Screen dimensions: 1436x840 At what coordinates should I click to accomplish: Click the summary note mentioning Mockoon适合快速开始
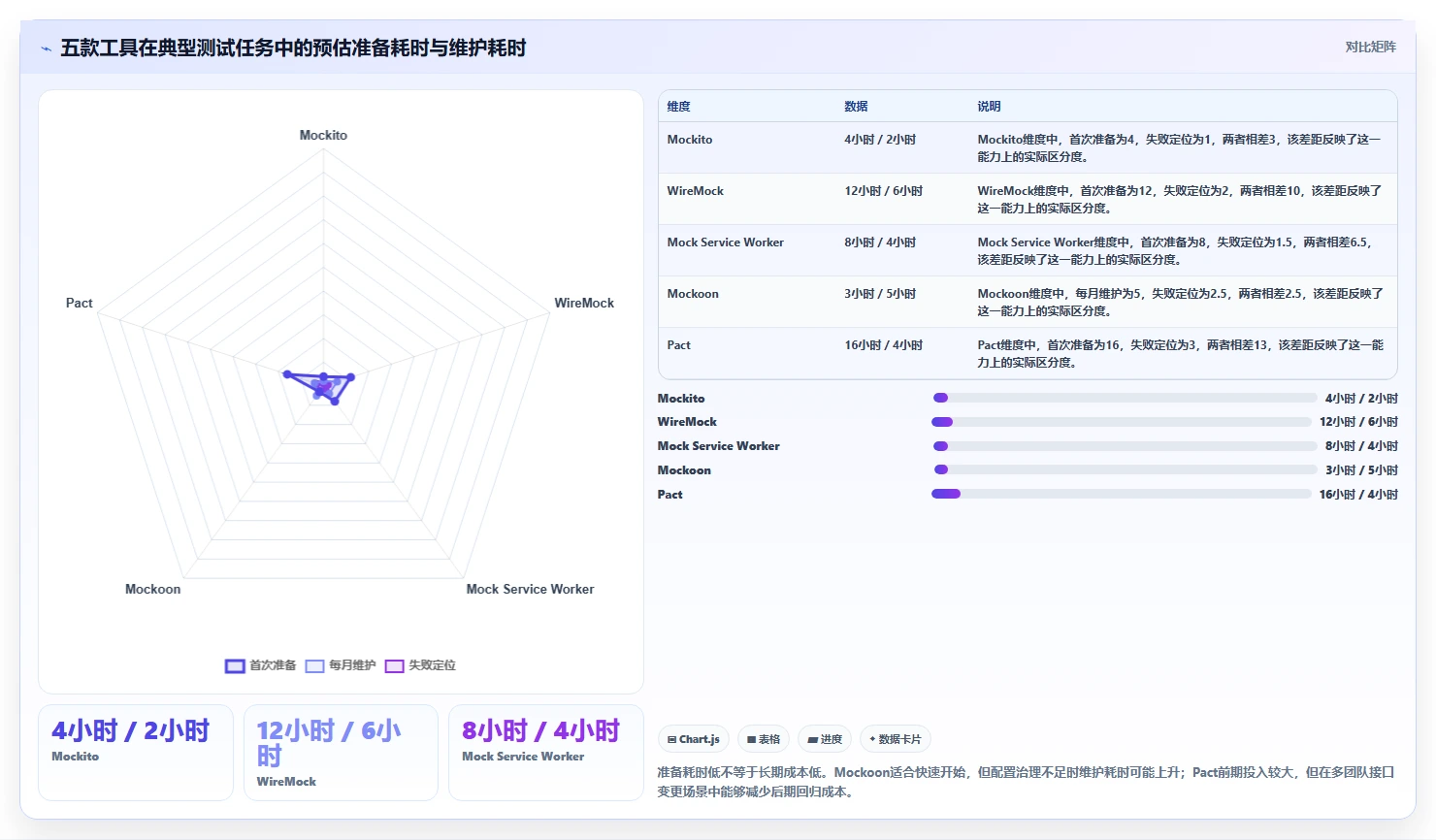point(1026,782)
